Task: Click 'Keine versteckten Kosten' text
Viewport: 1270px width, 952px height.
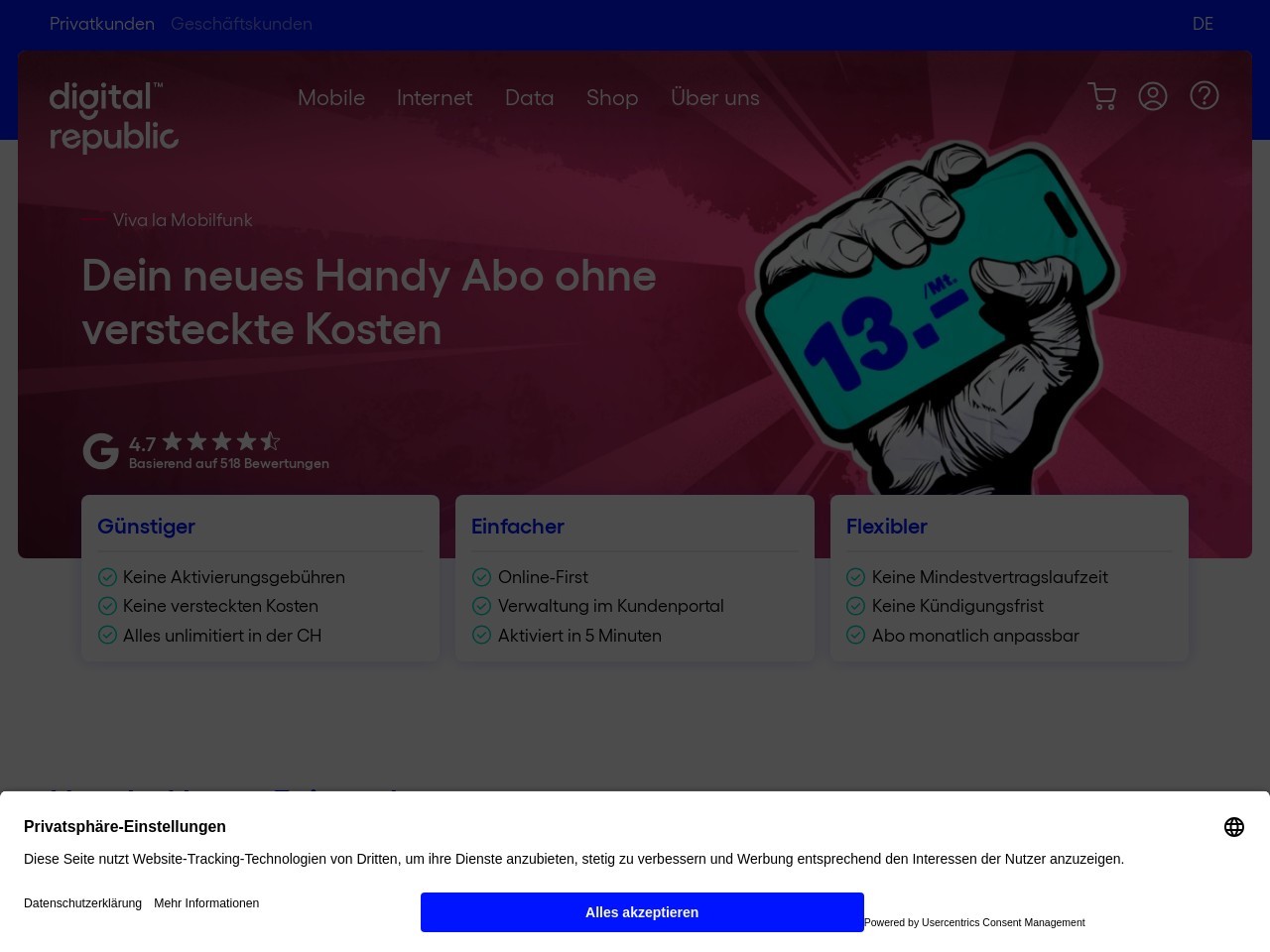Action: [220, 606]
